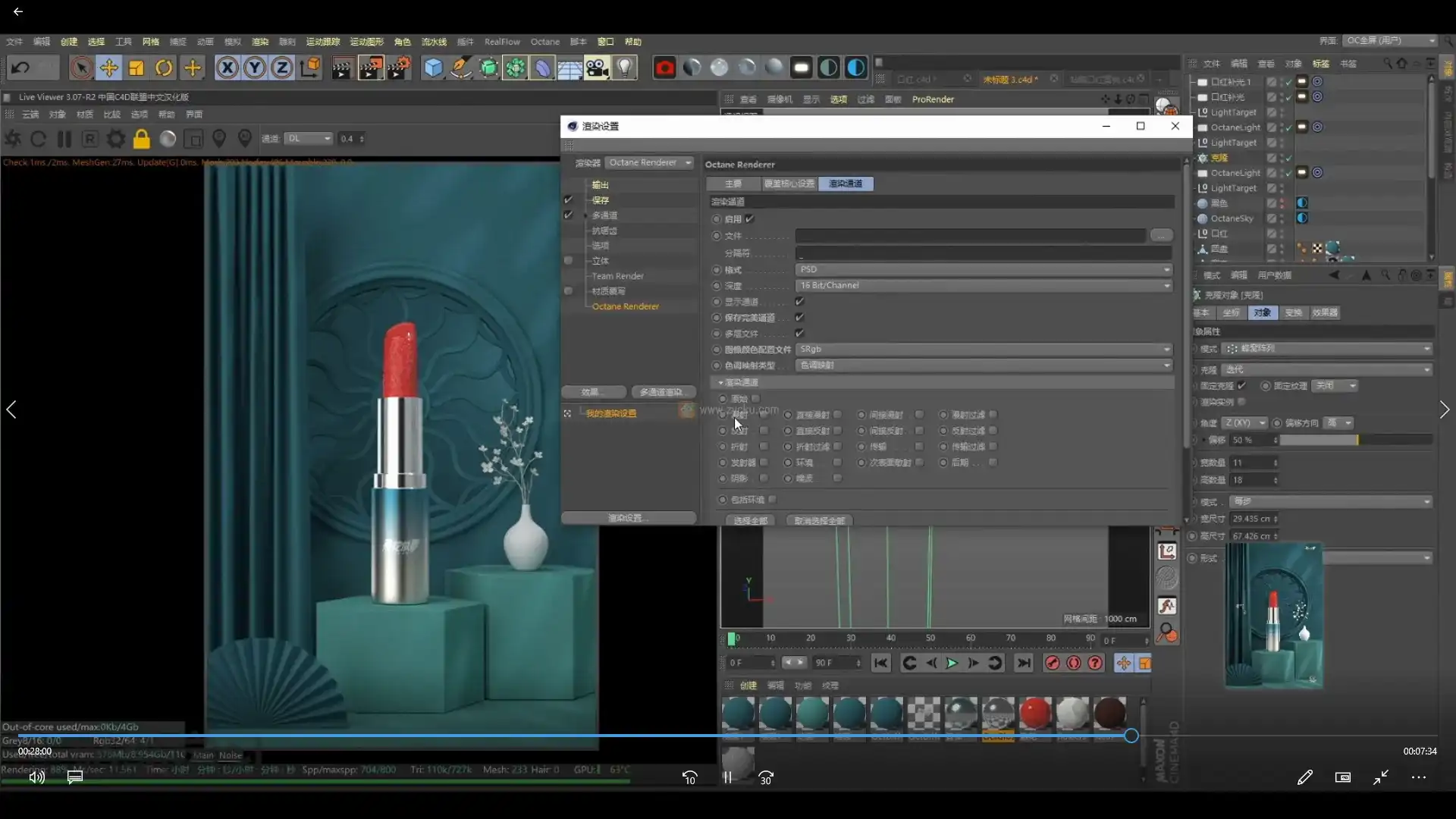Open the Octane menu in menubar
Screen dimensions: 1456x819
click(544, 42)
